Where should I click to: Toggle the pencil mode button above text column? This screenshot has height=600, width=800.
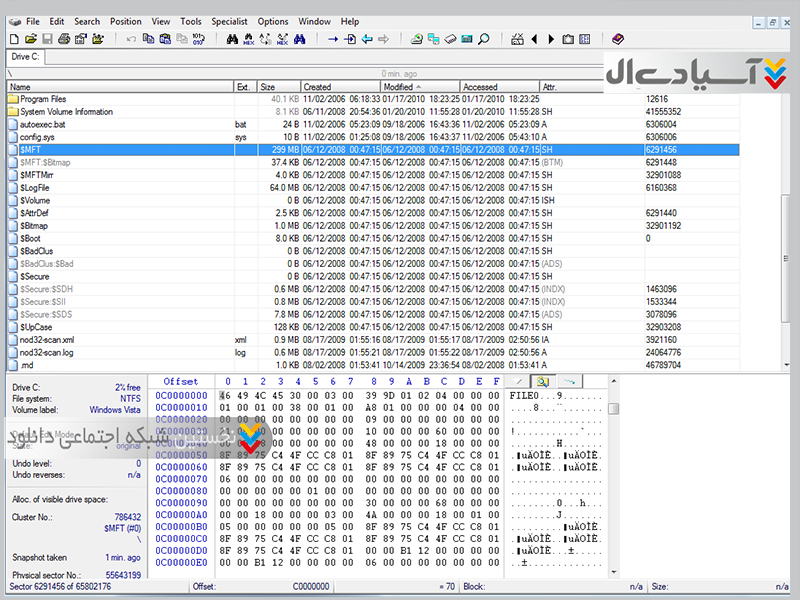point(519,381)
